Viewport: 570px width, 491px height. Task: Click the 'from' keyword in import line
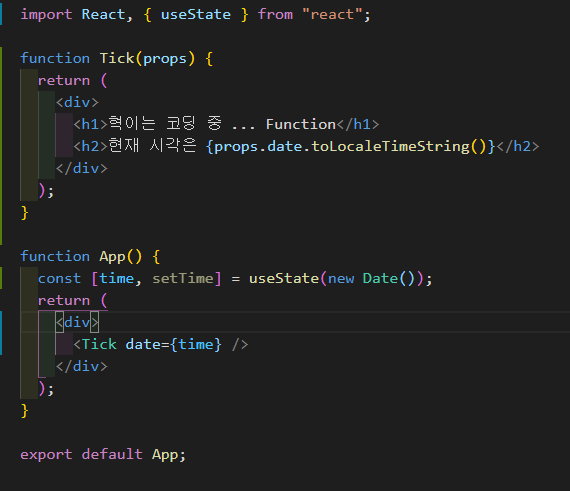pos(275,15)
